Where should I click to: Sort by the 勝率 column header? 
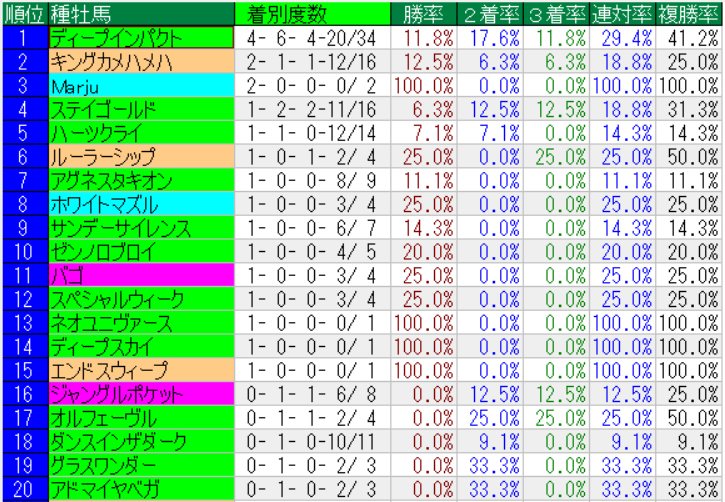[427, 14]
